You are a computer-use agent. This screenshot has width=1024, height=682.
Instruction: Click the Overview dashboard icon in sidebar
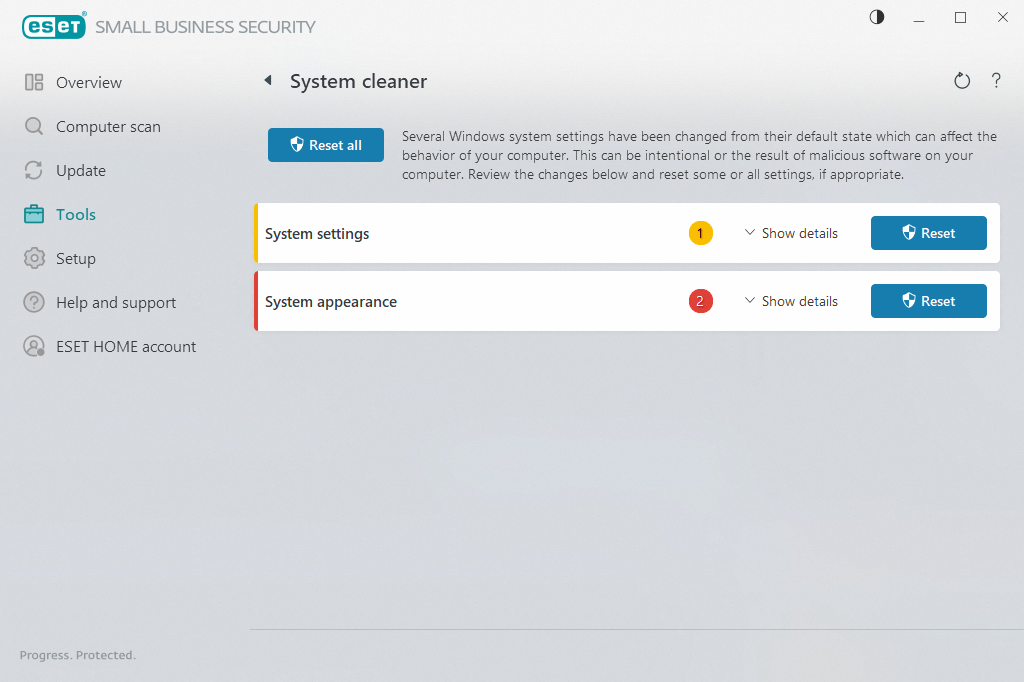tap(34, 83)
